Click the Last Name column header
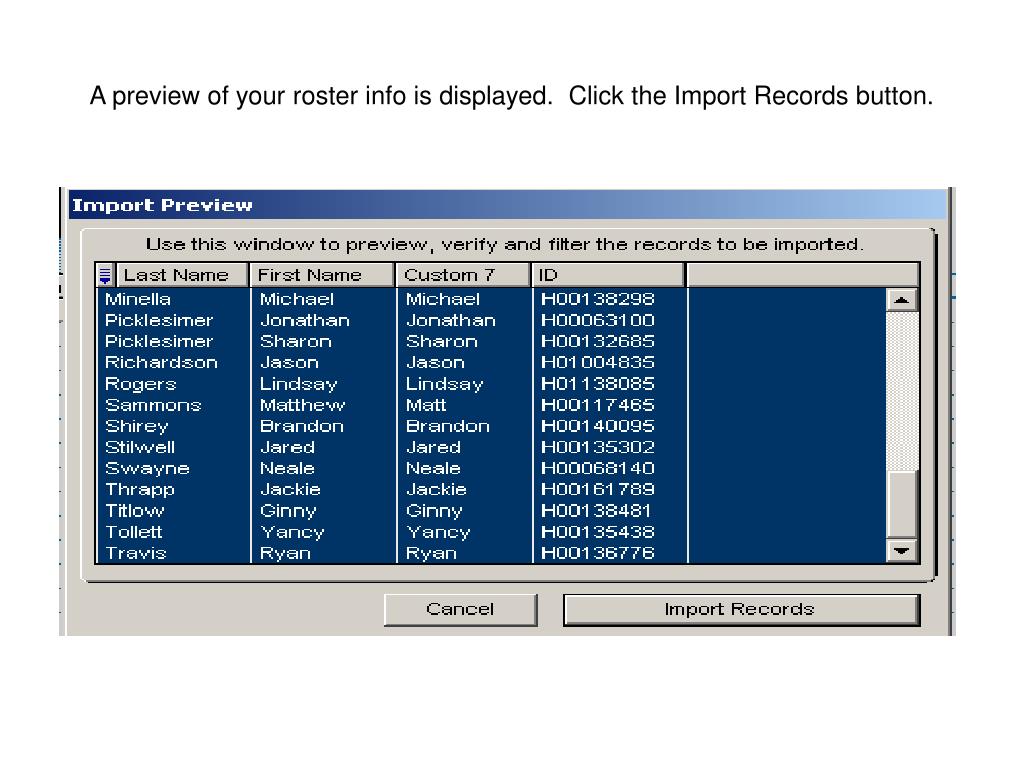The image size is (1024, 768). pyautogui.click(x=182, y=275)
